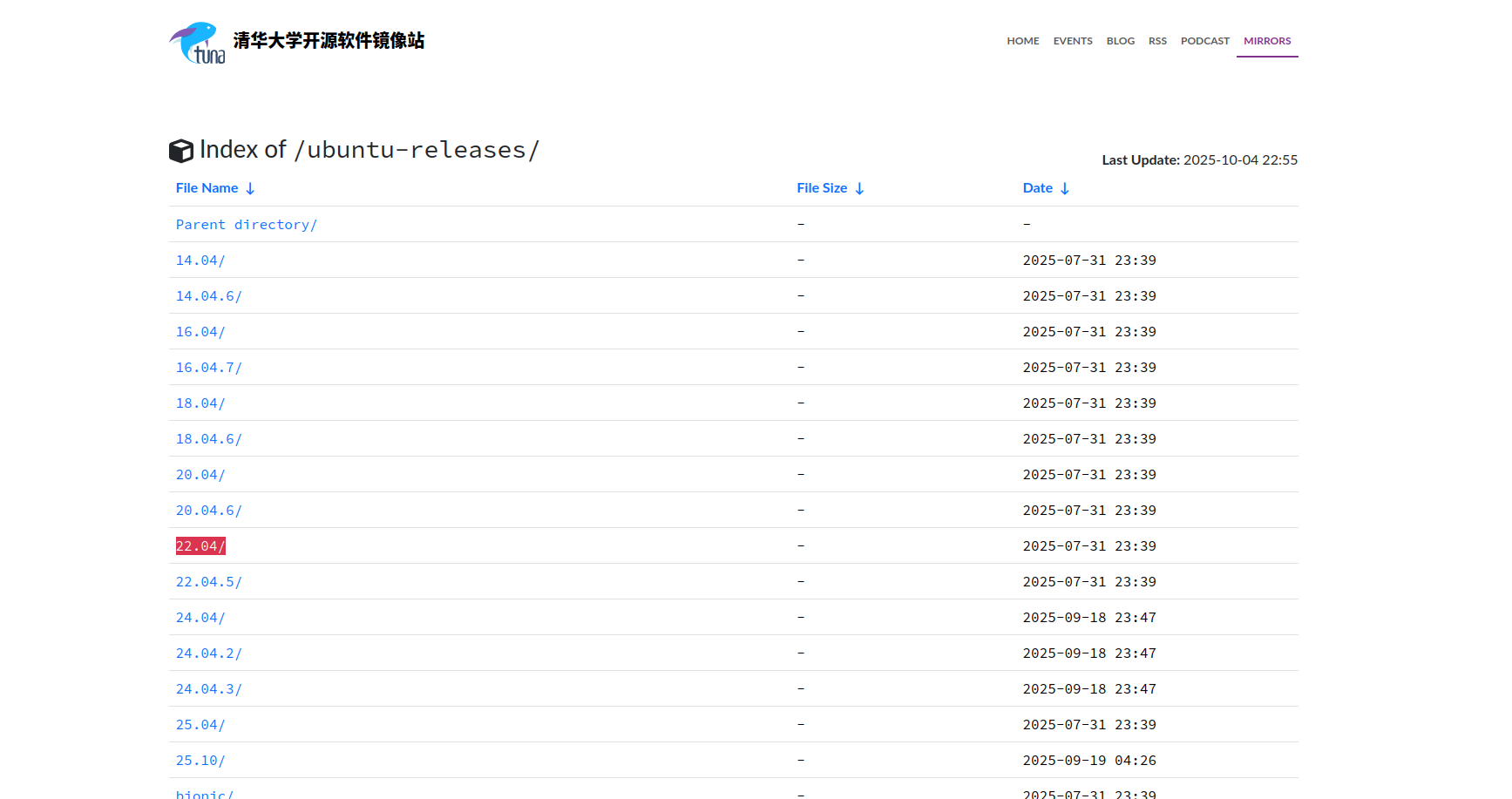Open the 25.04/ folder
Viewport: 1512px width, 799px height.
pyautogui.click(x=200, y=725)
